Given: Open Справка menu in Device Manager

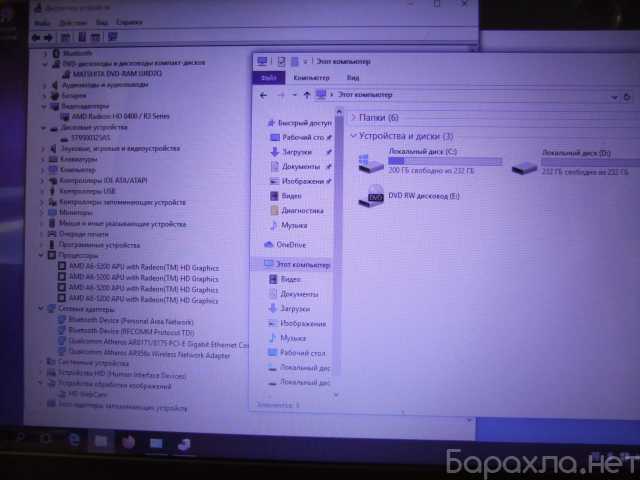Looking at the screenshot, I should pyautogui.click(x=129, y=22).
